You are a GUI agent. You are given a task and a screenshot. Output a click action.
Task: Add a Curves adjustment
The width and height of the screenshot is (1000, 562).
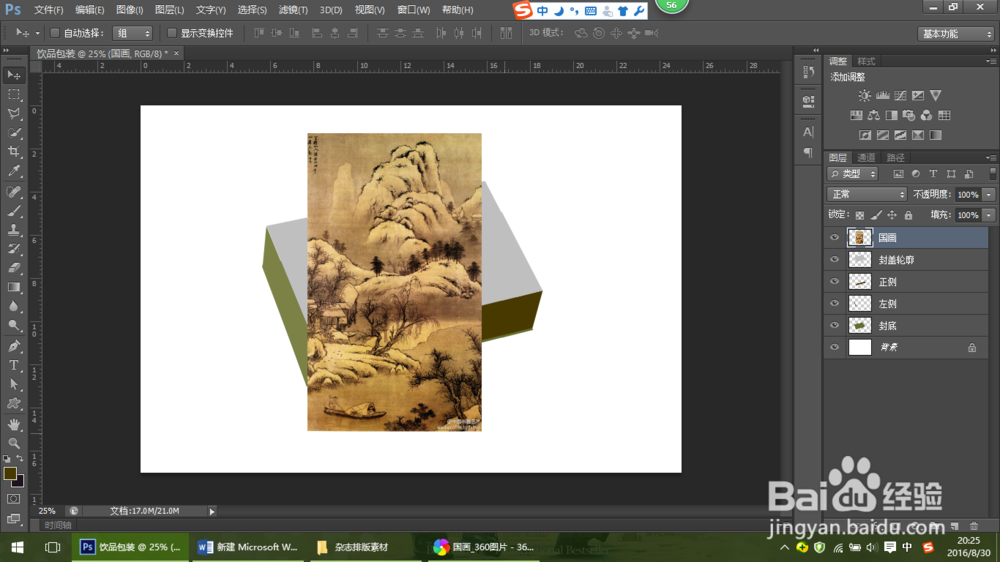point(900,96)
